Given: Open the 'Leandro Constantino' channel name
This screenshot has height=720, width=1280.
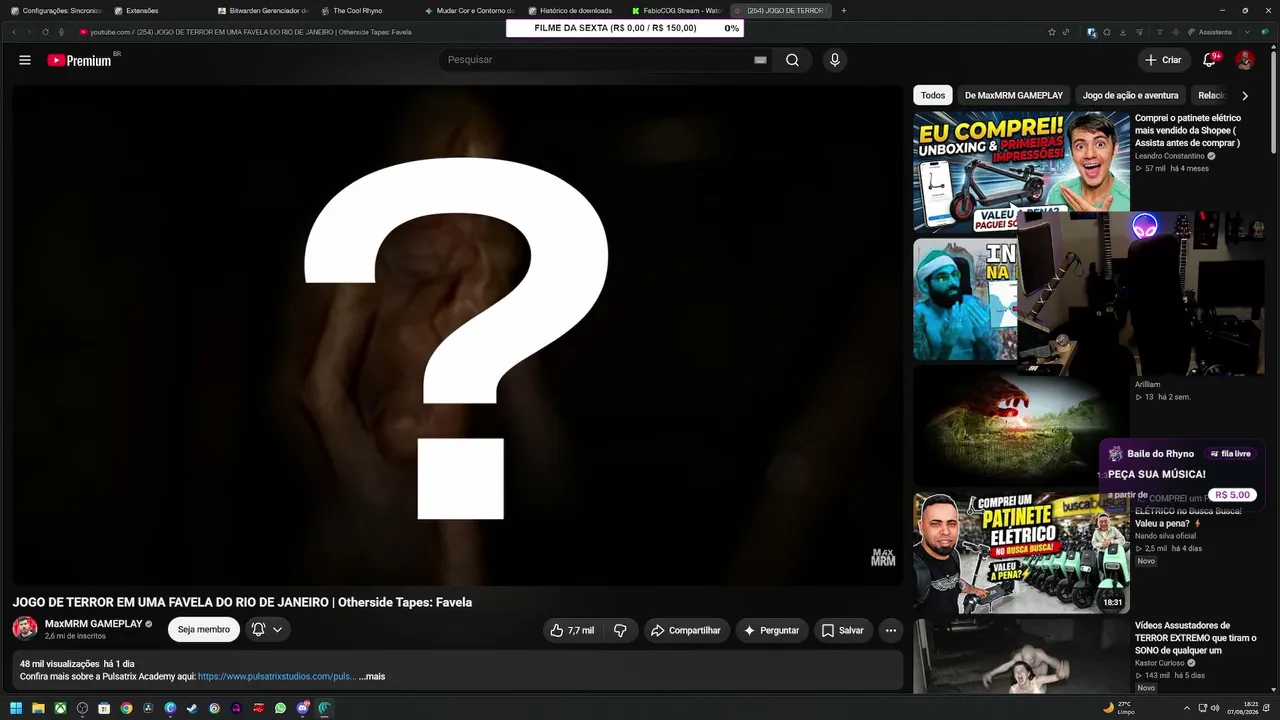Looking at the screenshot, I should click(x=1170, y=156).
